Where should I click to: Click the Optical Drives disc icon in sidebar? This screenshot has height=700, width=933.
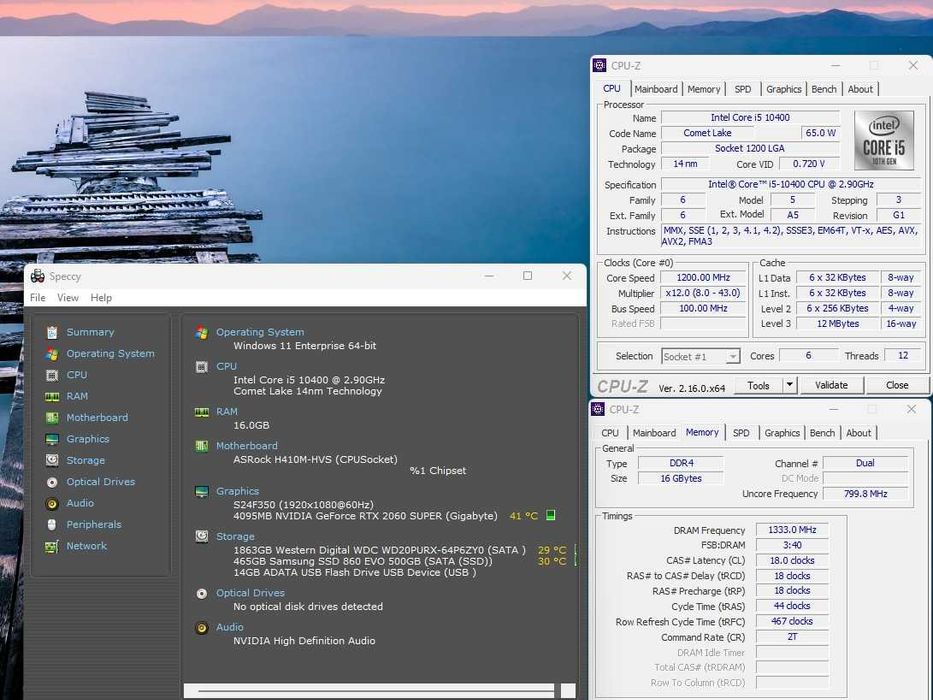(x=52, y=482)
